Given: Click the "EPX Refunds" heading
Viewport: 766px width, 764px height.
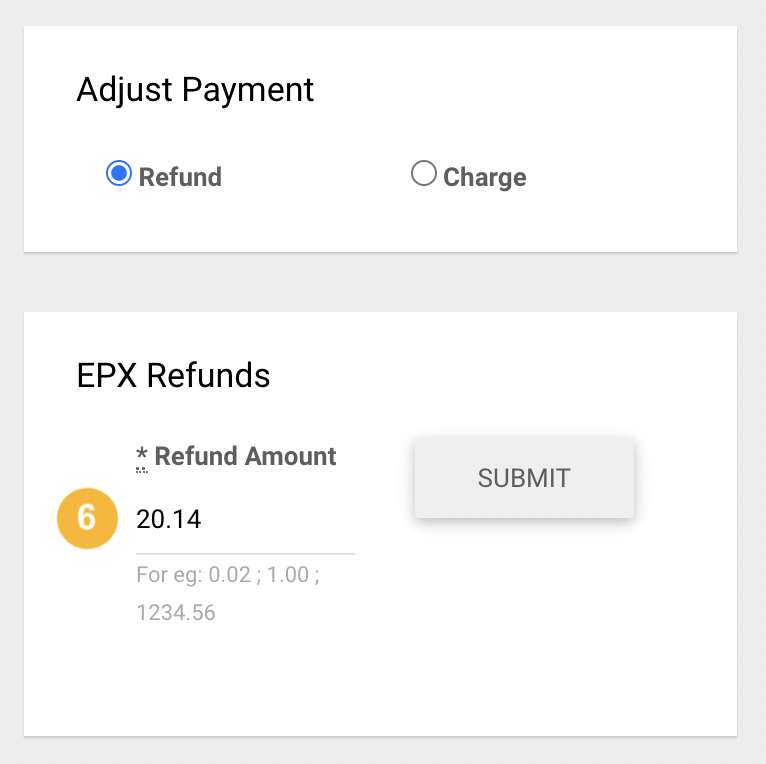Looking at the screenshot, I should [x=173, y=375].
